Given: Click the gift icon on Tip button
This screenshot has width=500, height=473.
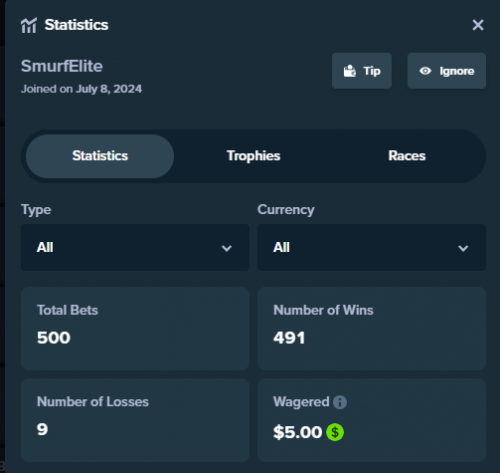Looking at the screenshot, I should point(349,71).
